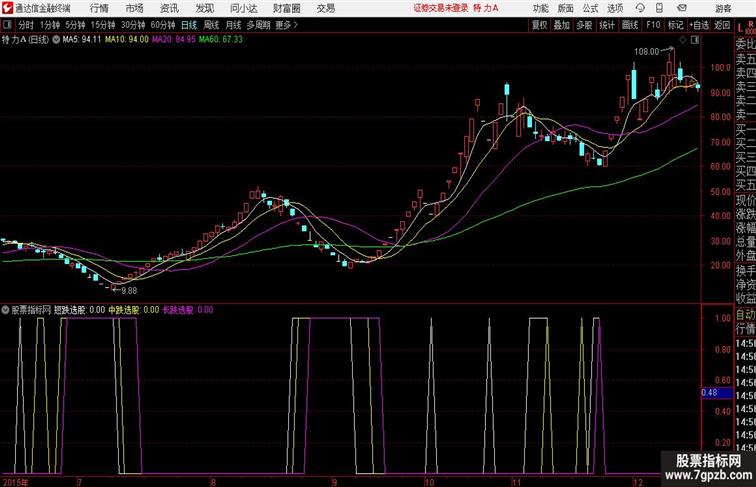Click the 证券交易未登录 login link
This screenshot has width=756, height=487.
(441, 8)
